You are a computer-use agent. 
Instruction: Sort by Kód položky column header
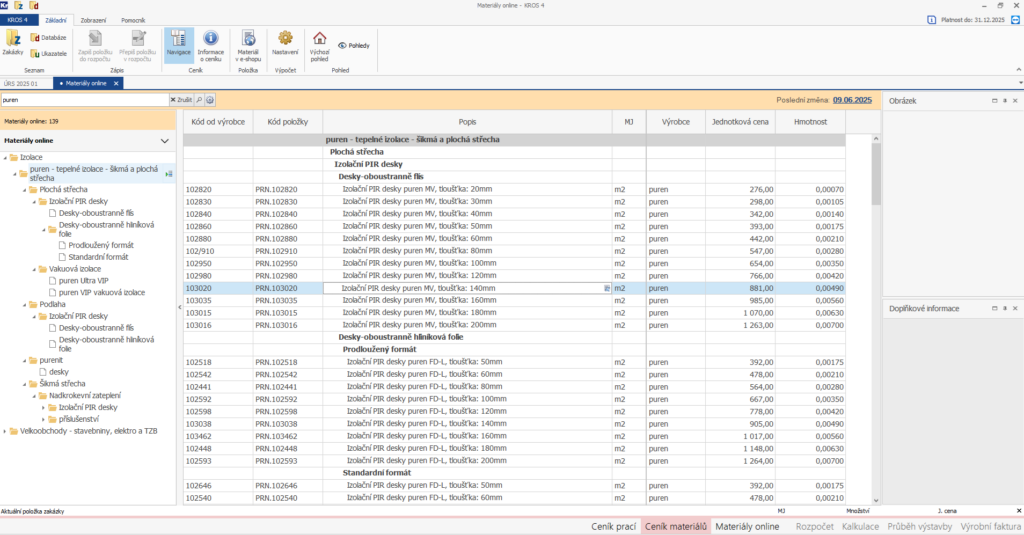point(287,122)
